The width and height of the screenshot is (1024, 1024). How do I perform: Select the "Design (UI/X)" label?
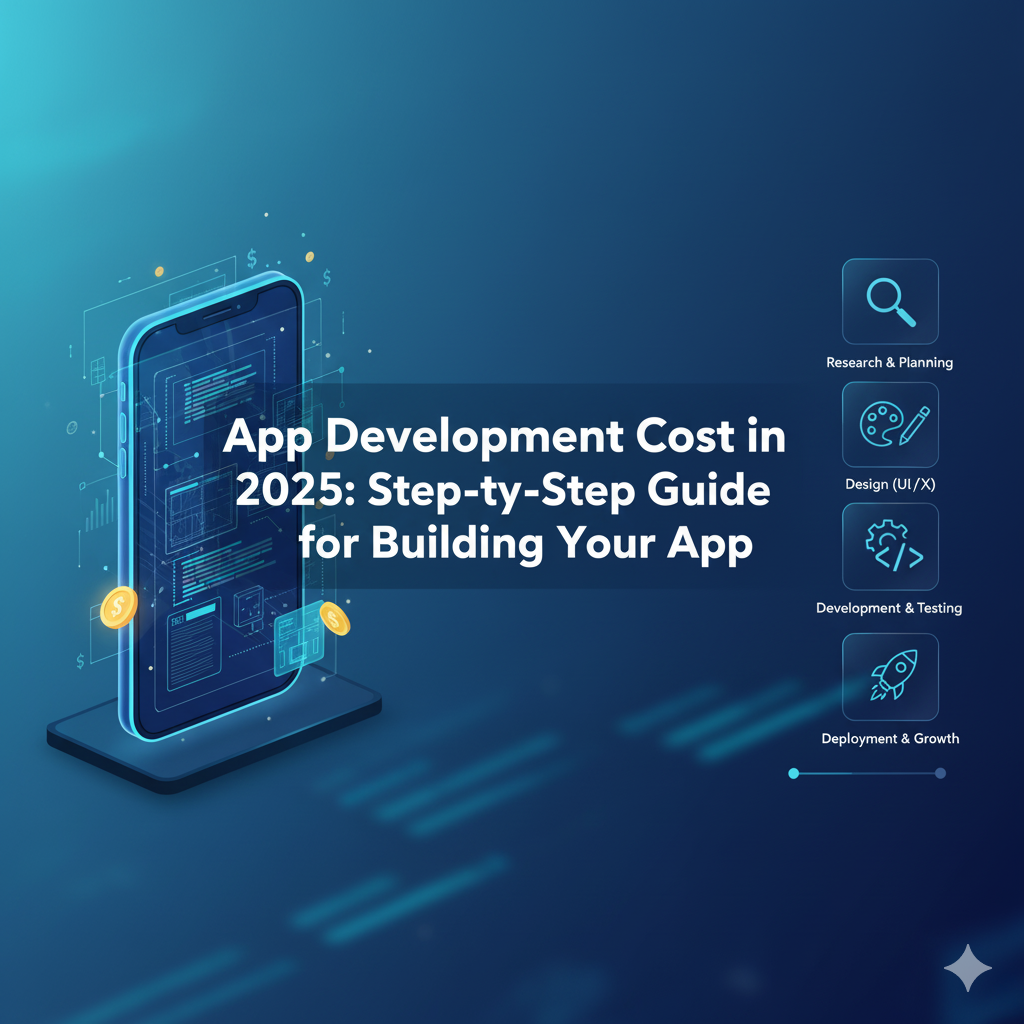click(889, 485)
